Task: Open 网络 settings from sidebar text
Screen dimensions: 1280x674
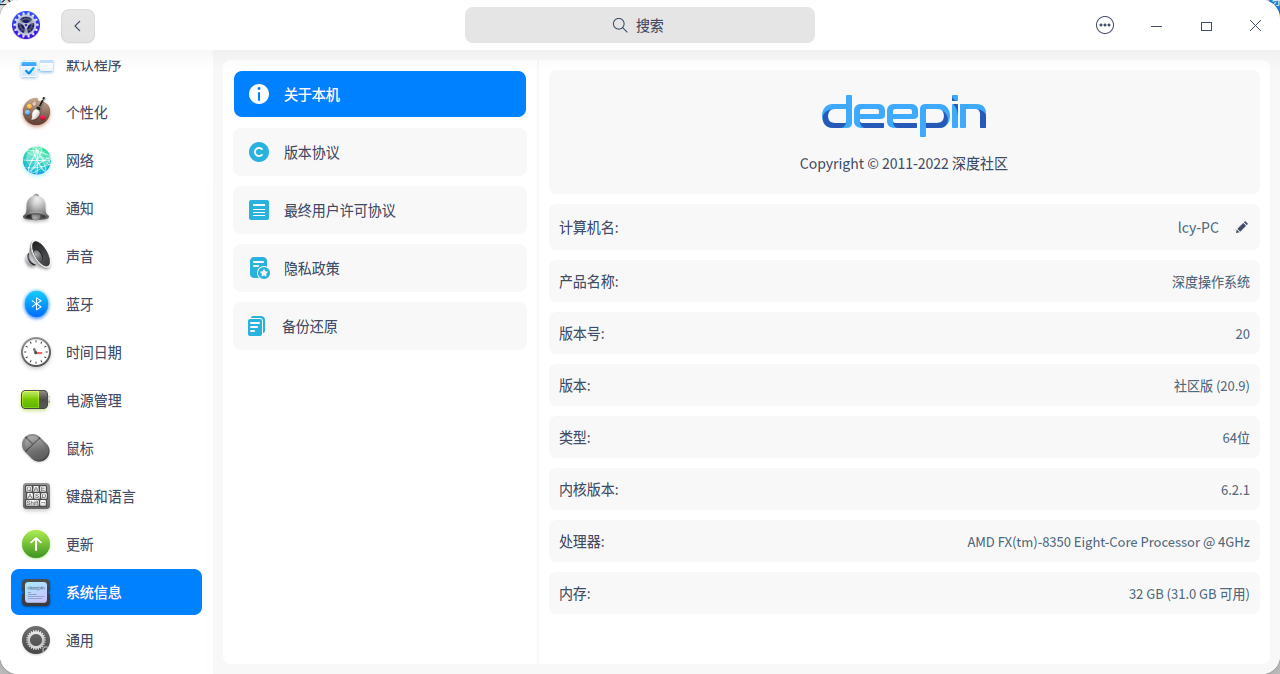Action: click(x=80, y=161)
